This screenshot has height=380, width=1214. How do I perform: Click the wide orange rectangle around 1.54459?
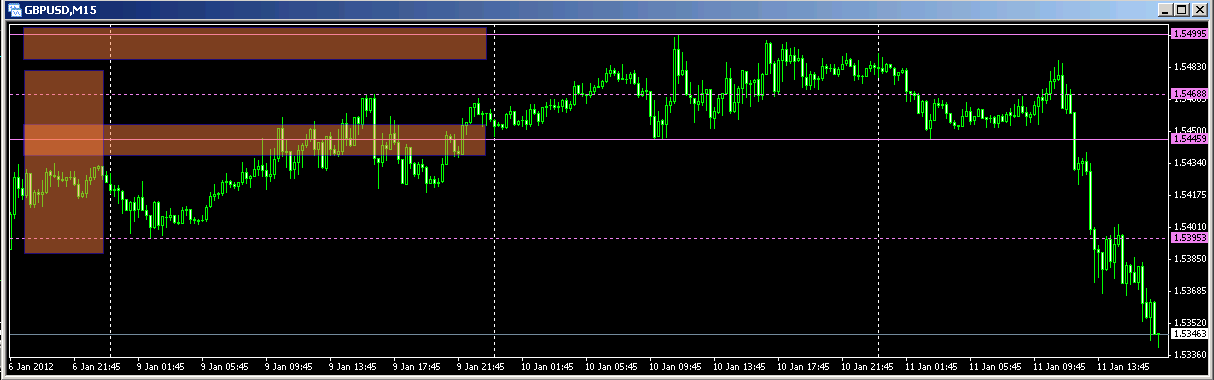pos(255,140)
